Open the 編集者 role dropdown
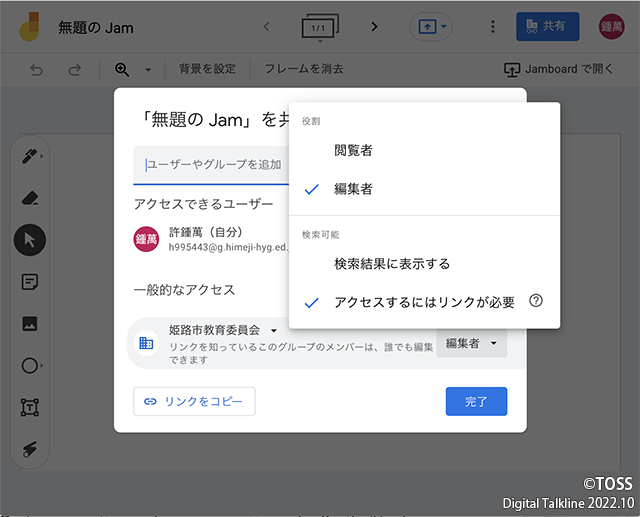640x517 pixels. pos(471,343)
